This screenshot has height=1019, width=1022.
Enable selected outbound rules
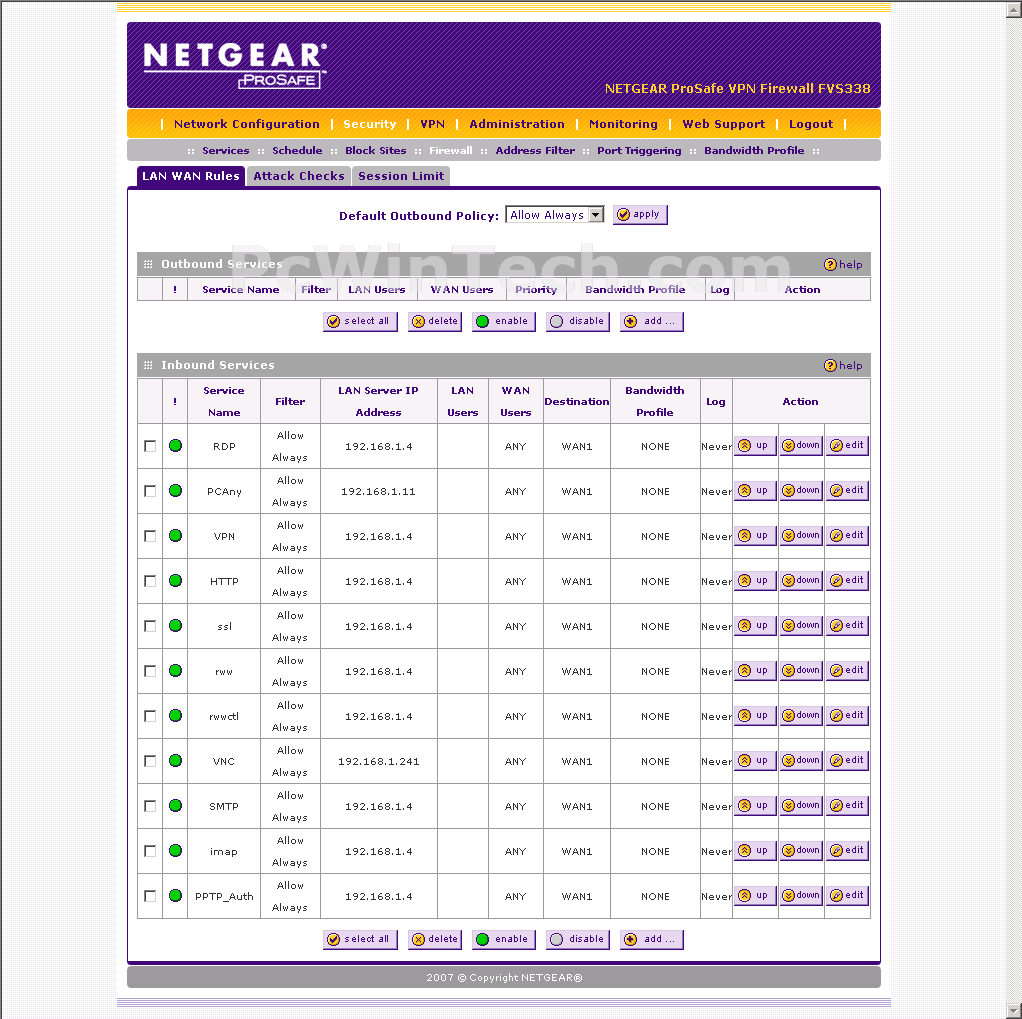coord(503,321)
